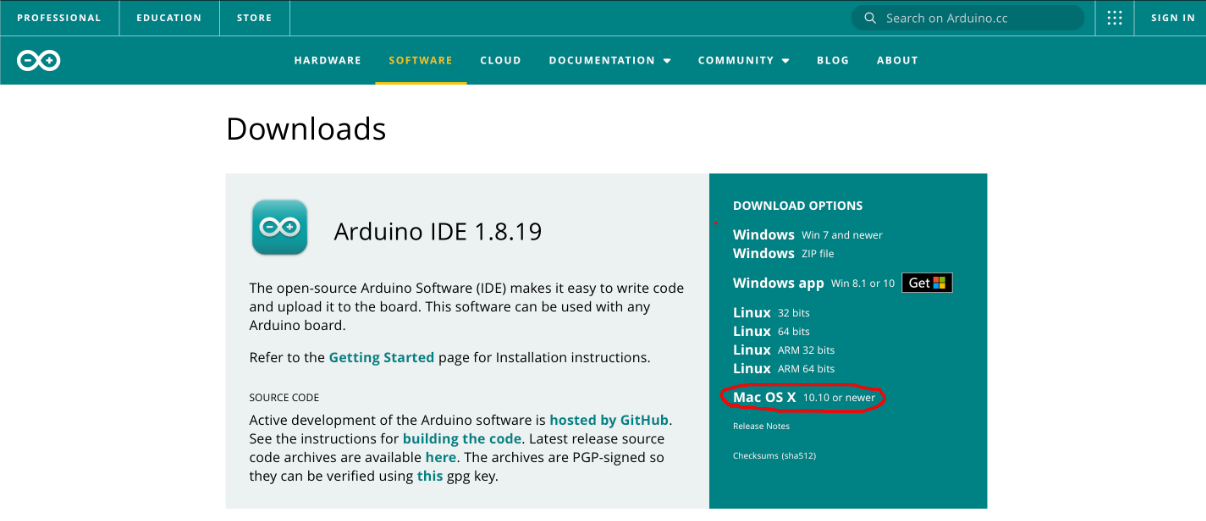Click the Windows Store Get button
The height and width of the screenshot is (521, 1206).
pos(927,283)
